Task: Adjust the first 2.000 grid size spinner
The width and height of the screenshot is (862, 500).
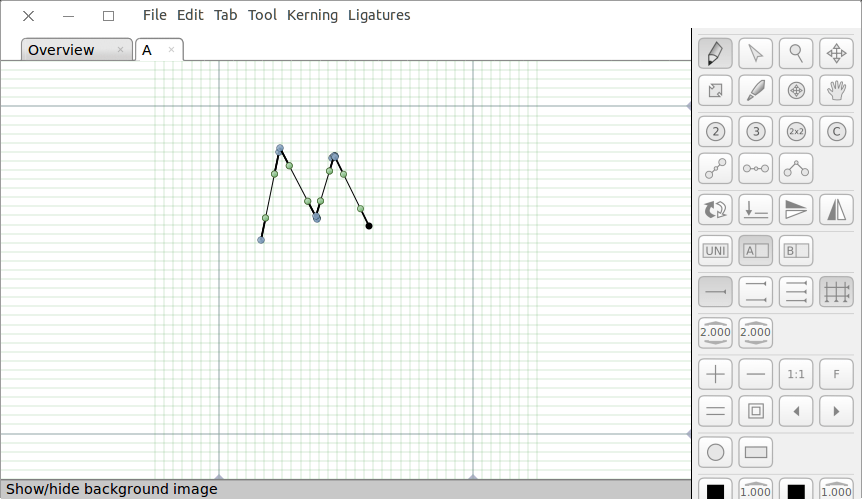Action: pyautogui.click(x=715, y=332)
